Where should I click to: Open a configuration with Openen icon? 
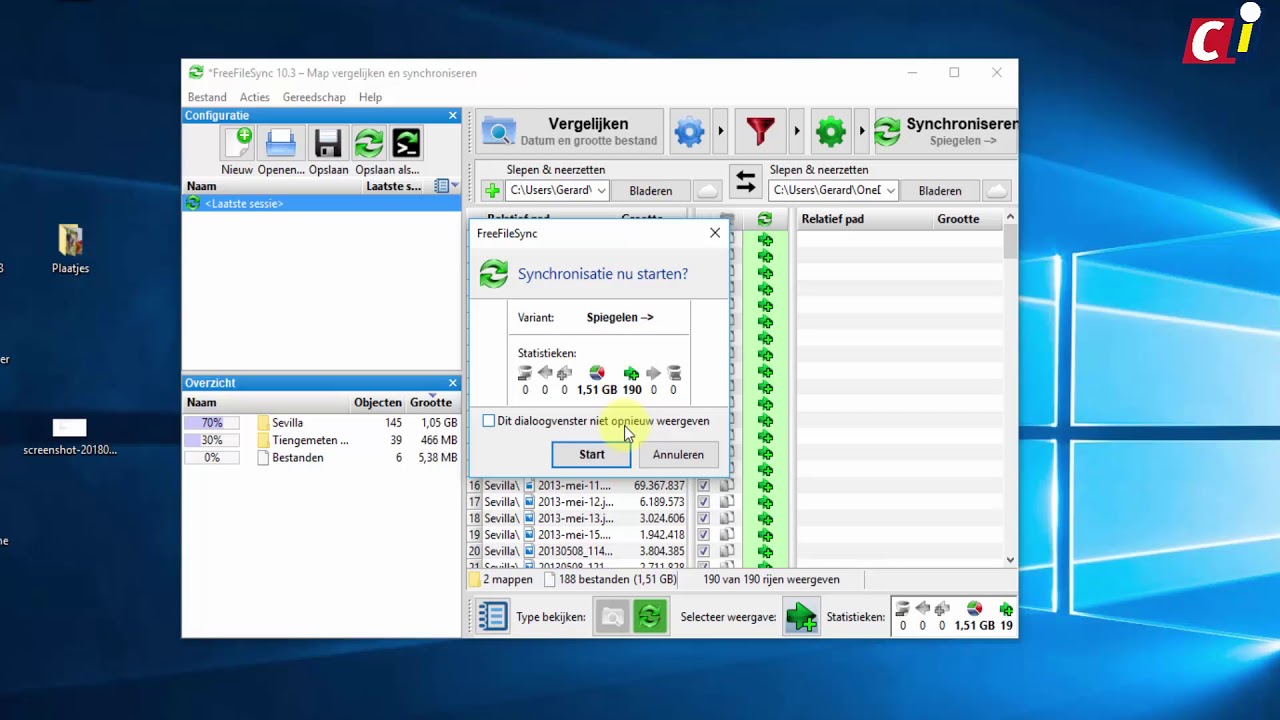281,143
